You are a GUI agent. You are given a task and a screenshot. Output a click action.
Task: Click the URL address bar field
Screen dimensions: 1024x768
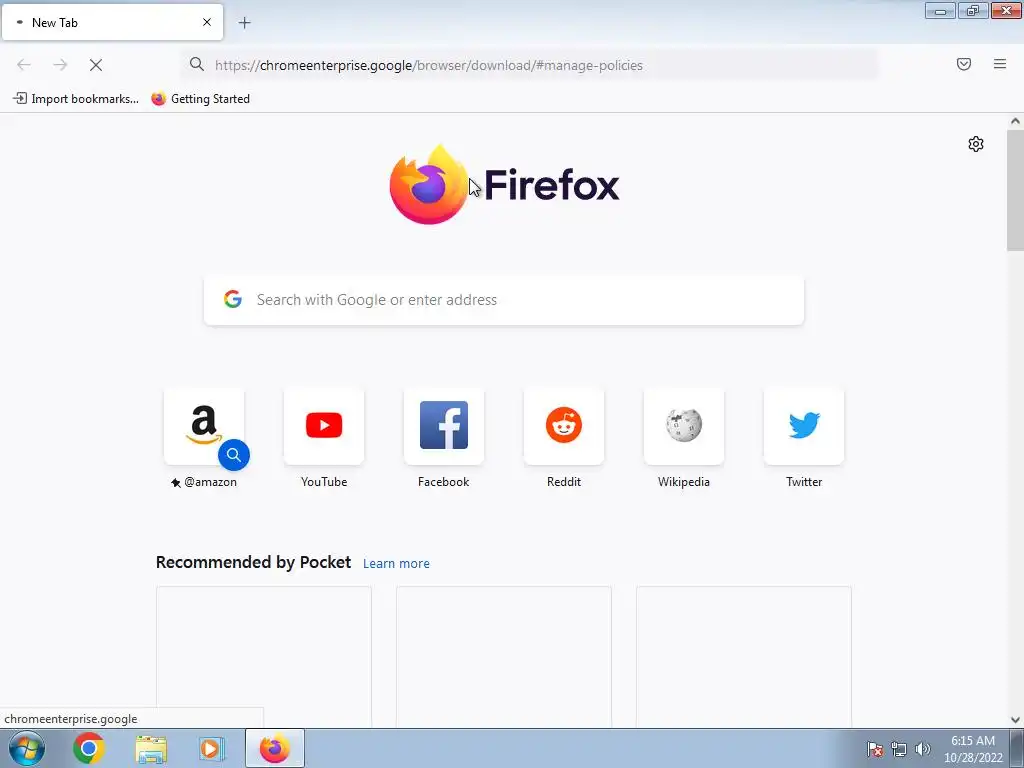coord(529,65)
